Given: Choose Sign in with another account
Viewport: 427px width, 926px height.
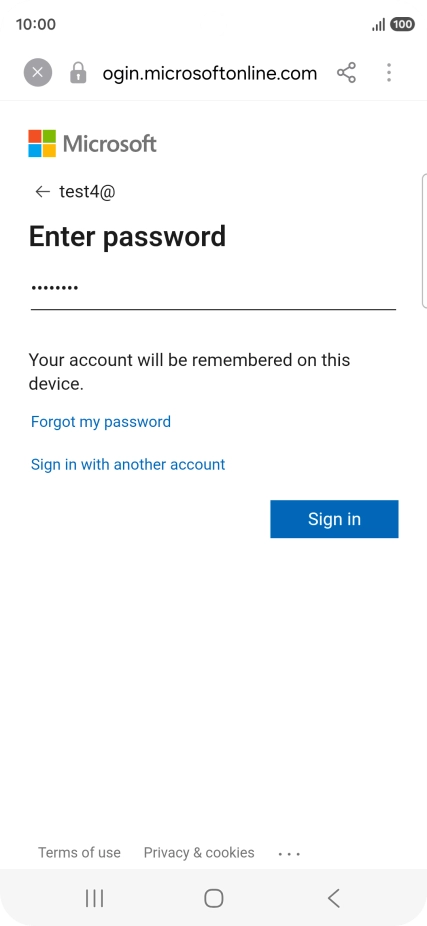Looking at the screenshot, I should pos(128,464).
